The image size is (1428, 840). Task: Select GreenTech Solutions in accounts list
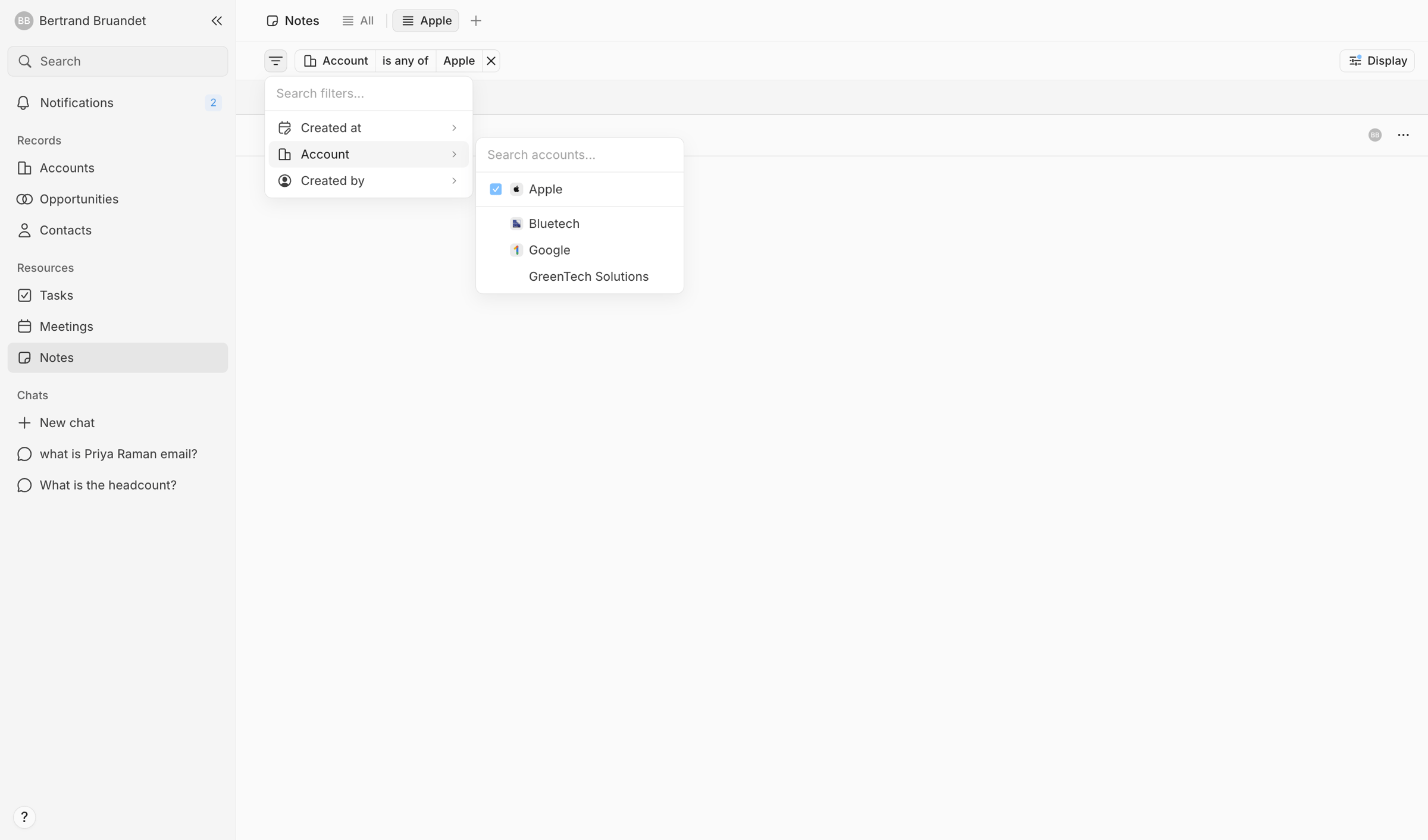click(580, 277)
